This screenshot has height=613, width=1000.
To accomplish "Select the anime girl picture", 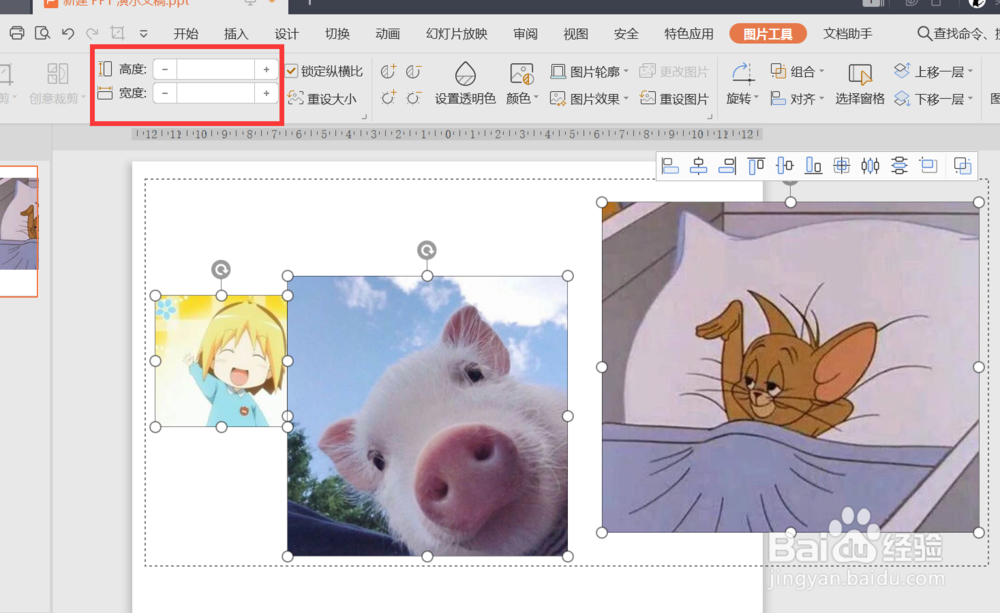I will 221,361.
